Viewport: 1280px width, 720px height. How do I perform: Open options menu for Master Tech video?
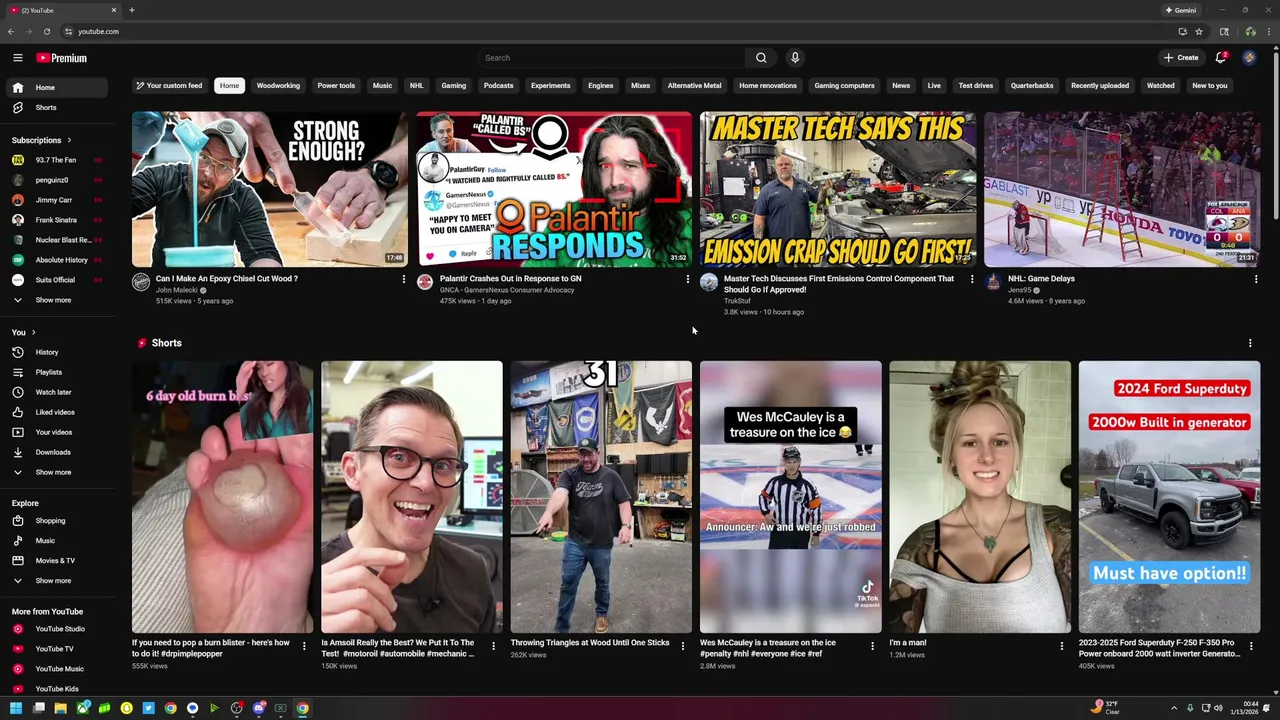(x=972, y=279)
